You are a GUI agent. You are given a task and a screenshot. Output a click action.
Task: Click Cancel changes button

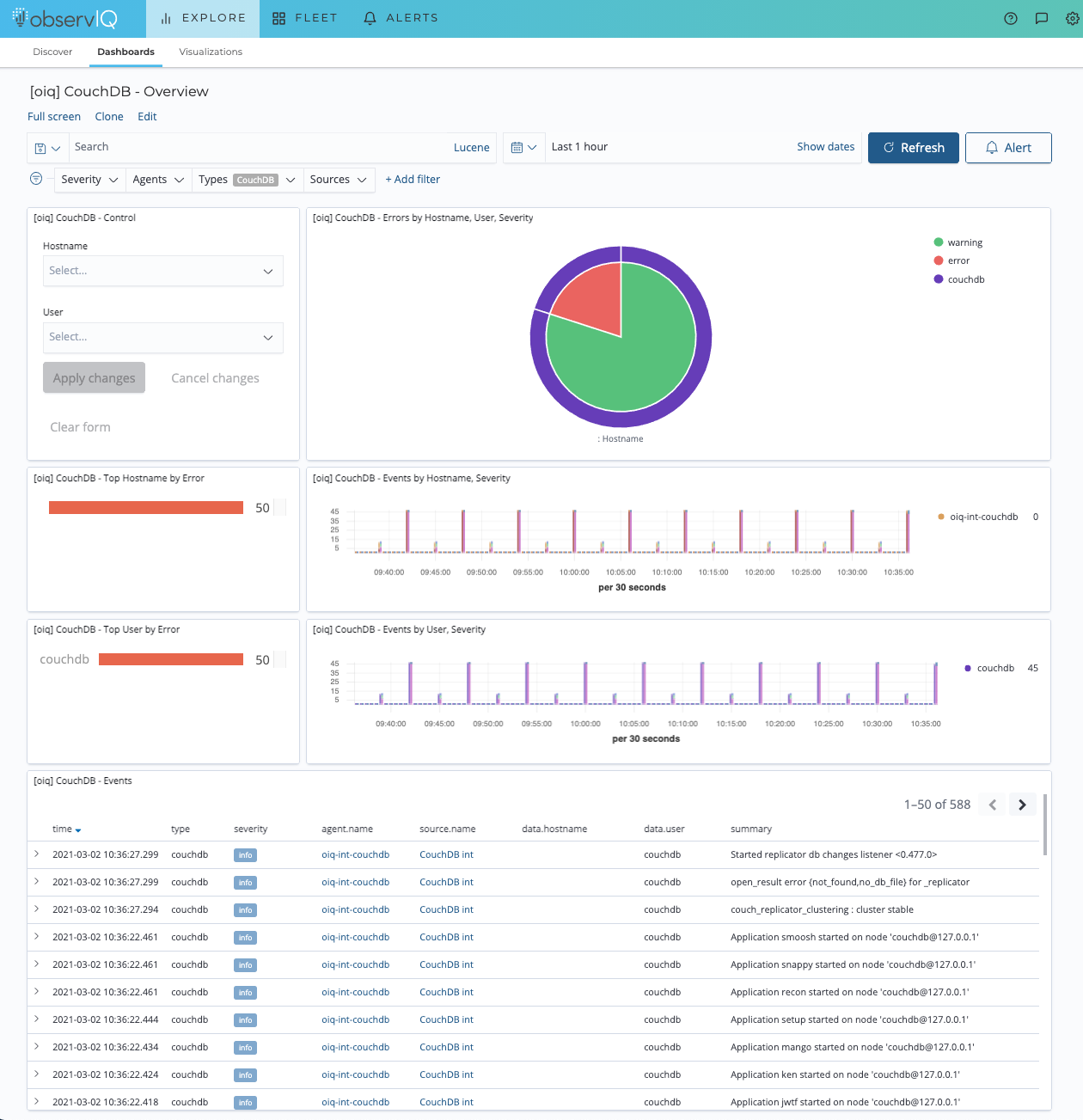tap(215, 378)
